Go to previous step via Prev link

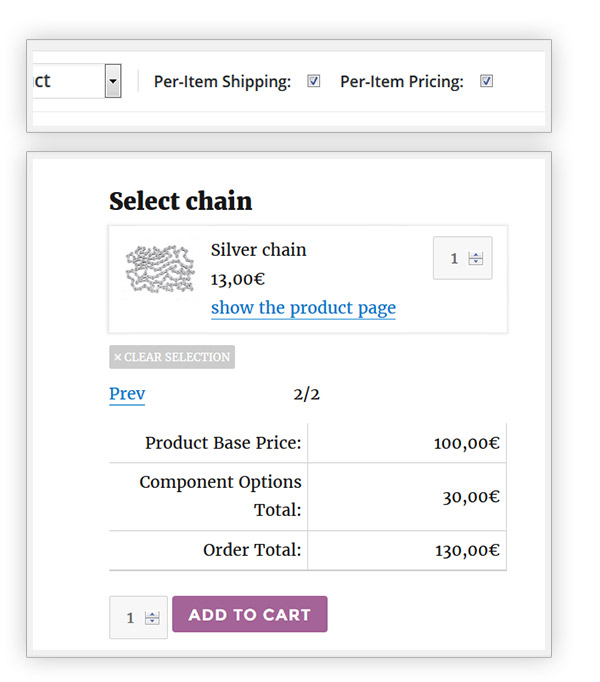[127, 393]
